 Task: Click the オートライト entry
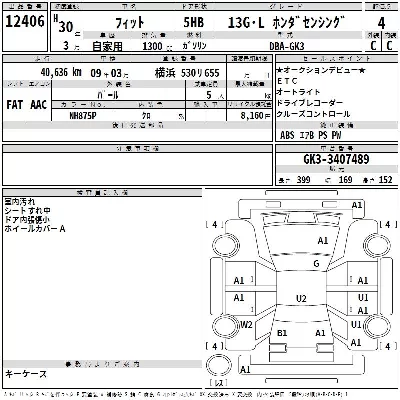tap(298, 92)
